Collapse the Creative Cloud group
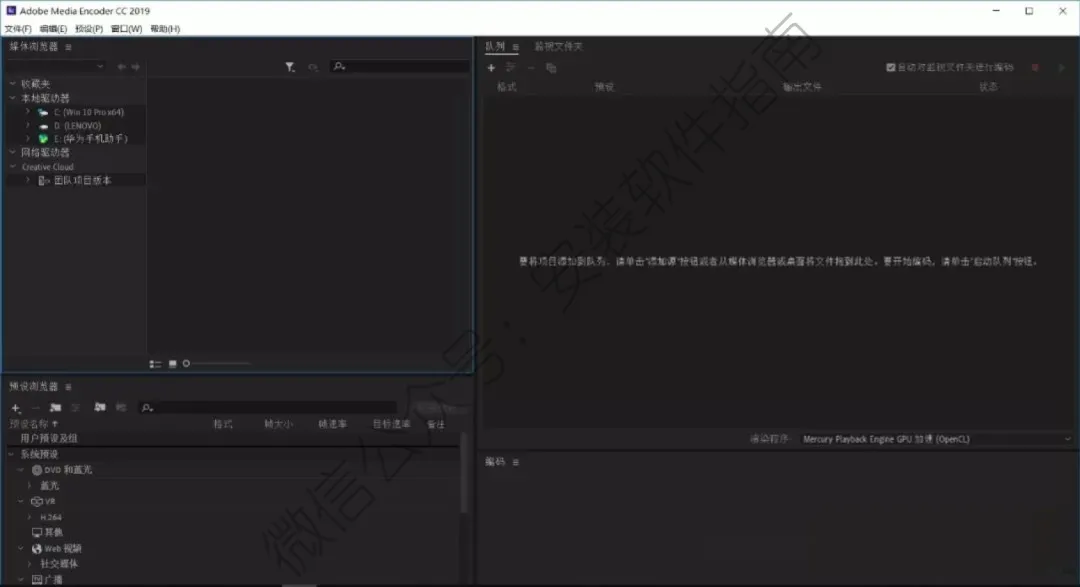 coord(12,167)
